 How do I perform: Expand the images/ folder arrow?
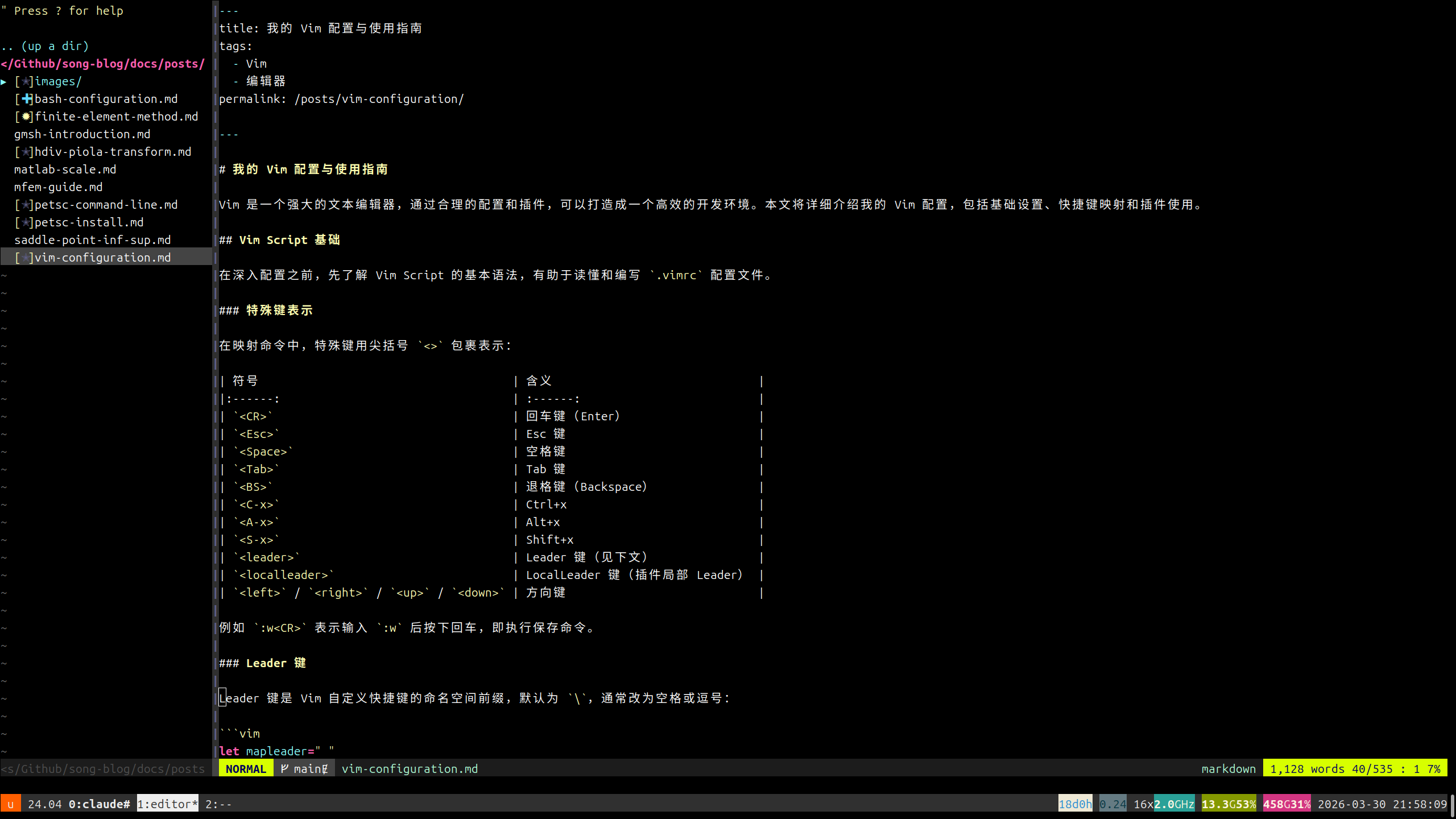[x=4, y=82]
